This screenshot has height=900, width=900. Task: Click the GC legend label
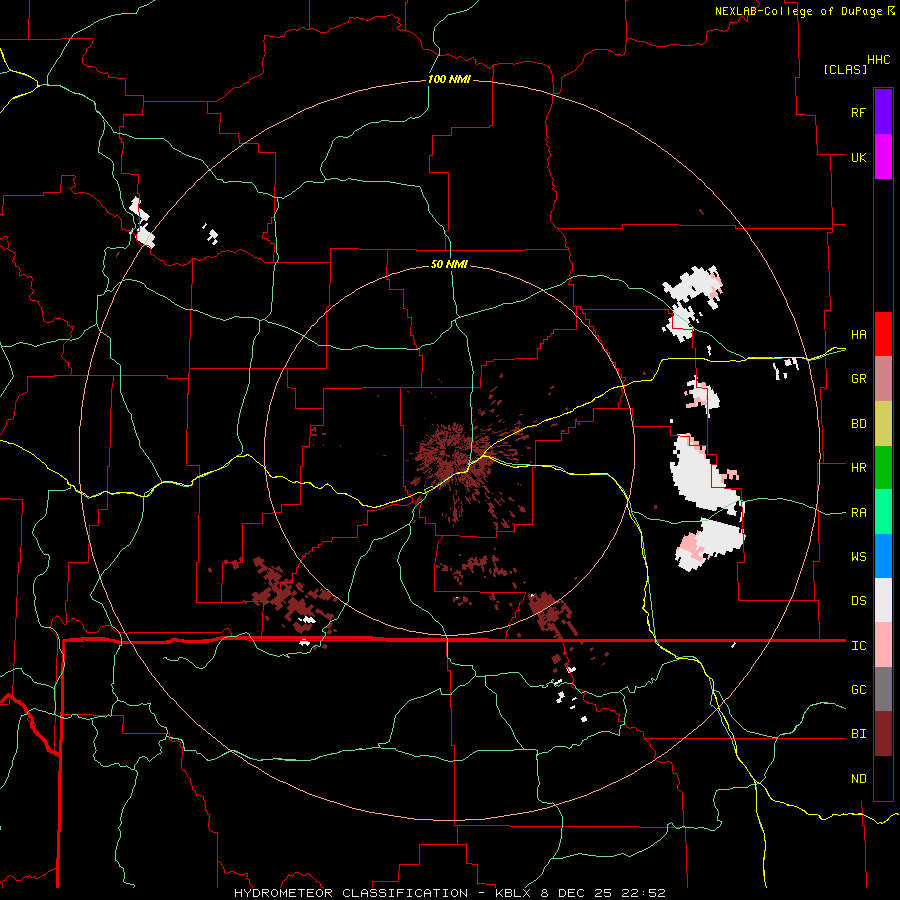pyautogui.click(x=858, y=690)
